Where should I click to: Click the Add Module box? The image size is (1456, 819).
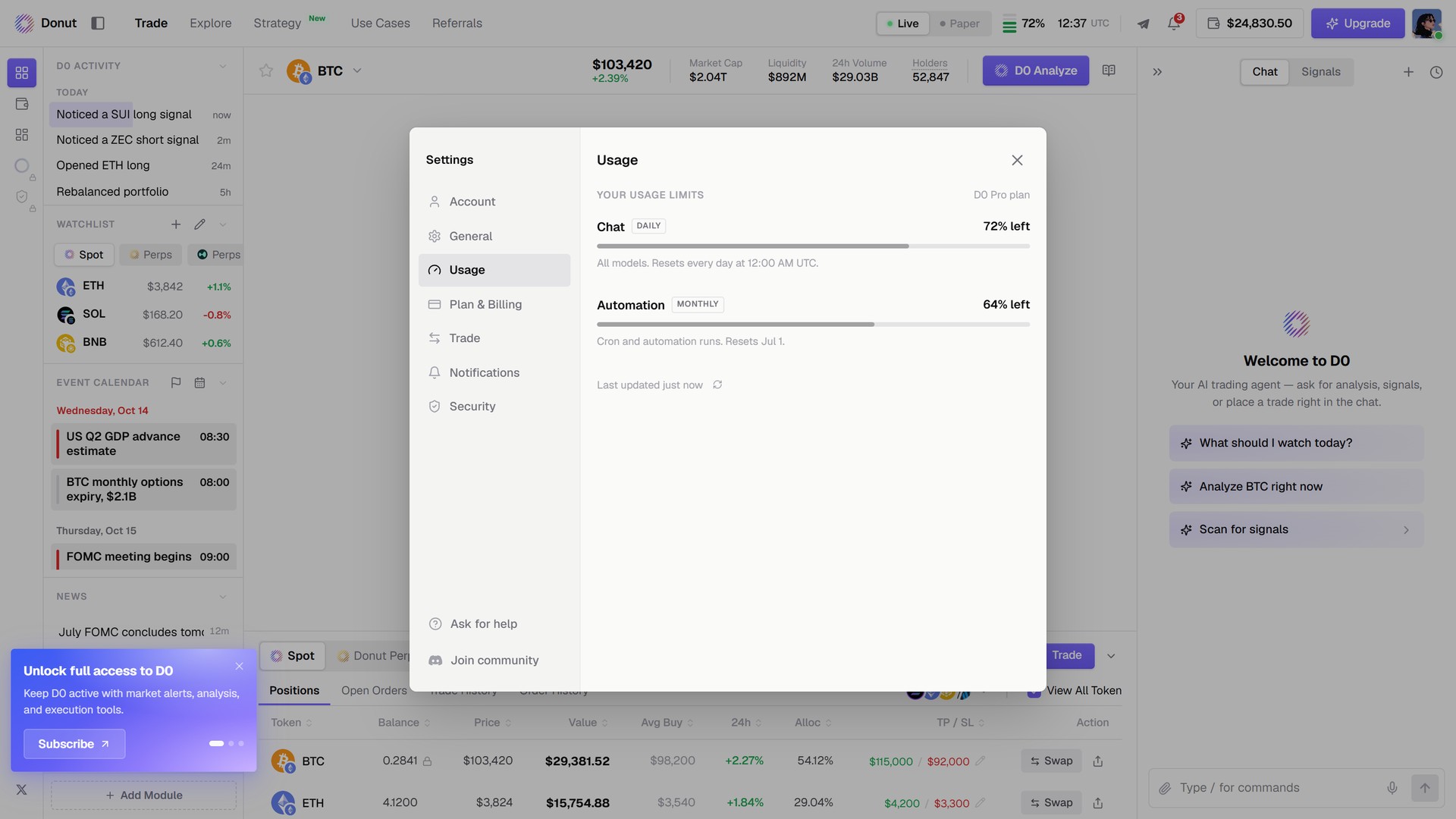click(x=143, y=795)
